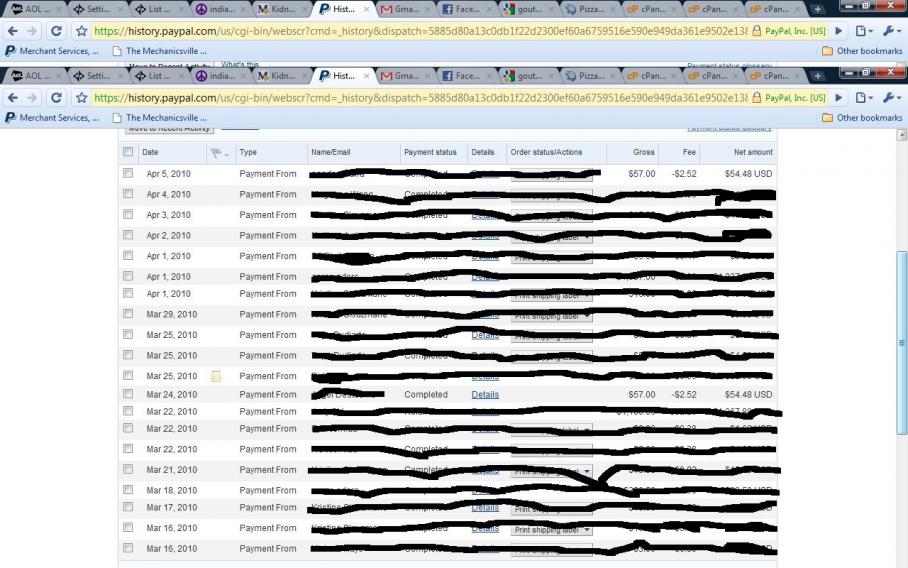This screenshot has height=568, width=908.
Task: Click the Name/Email column header
Action: 331,152
